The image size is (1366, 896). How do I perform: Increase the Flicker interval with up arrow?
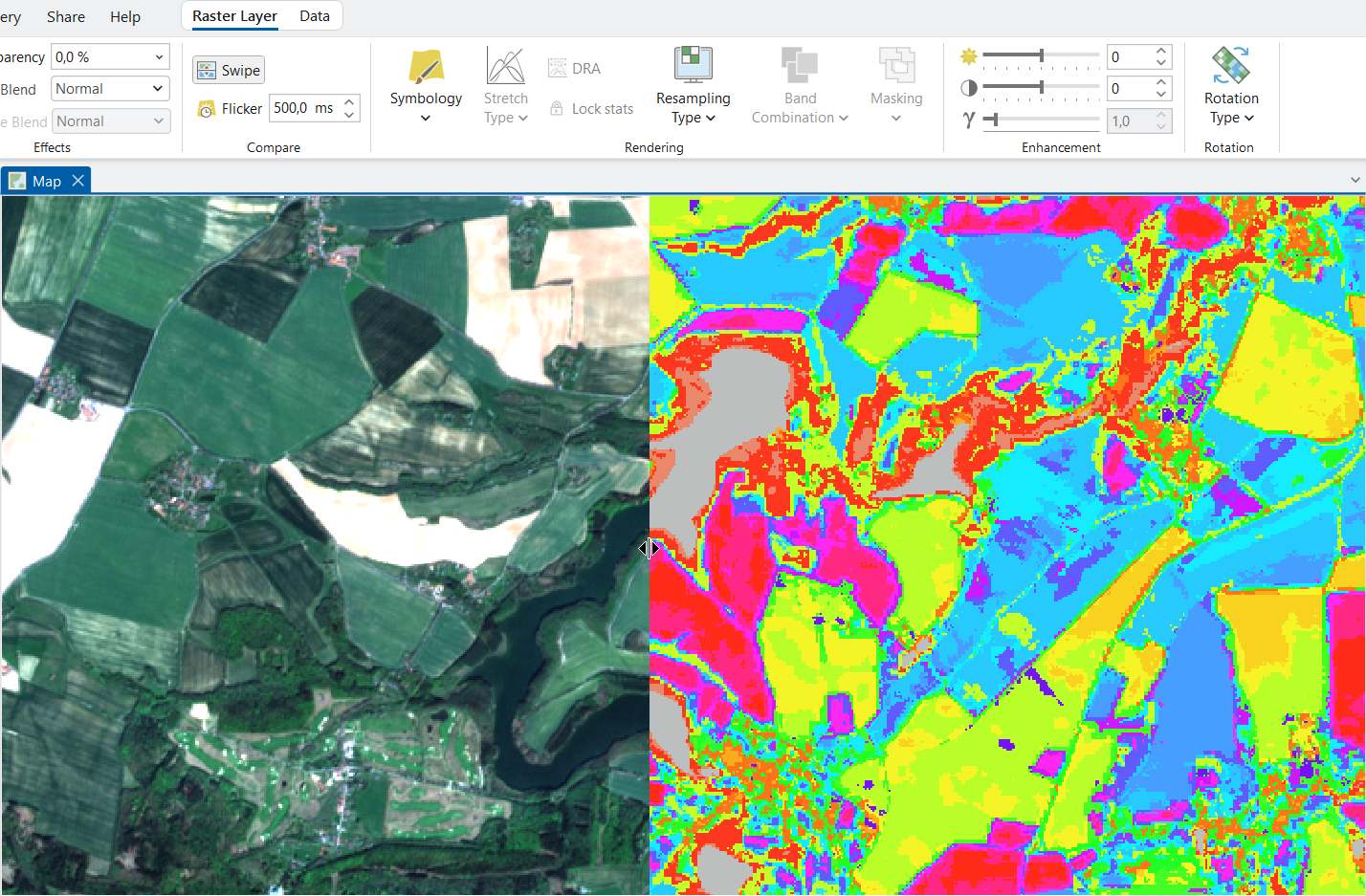[x=350, y=102]
